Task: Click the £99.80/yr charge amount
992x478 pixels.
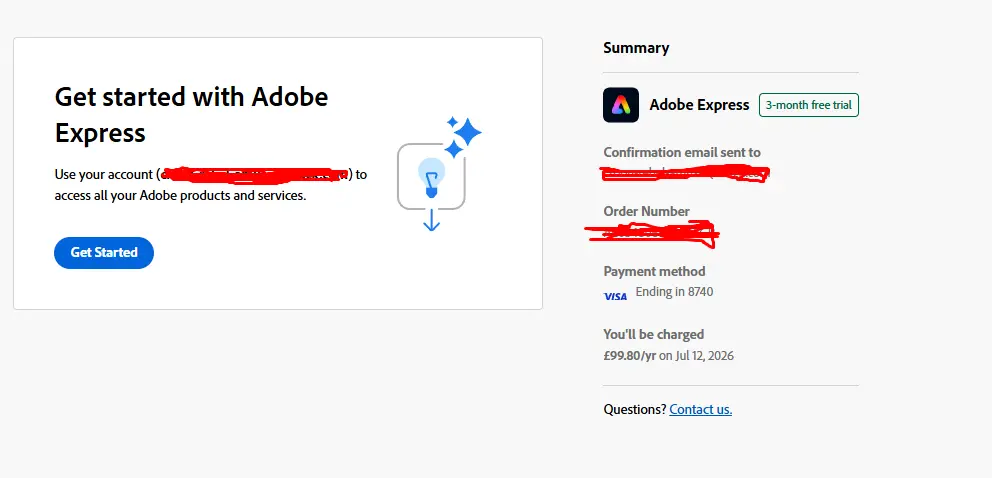Action: click(629, 355)
